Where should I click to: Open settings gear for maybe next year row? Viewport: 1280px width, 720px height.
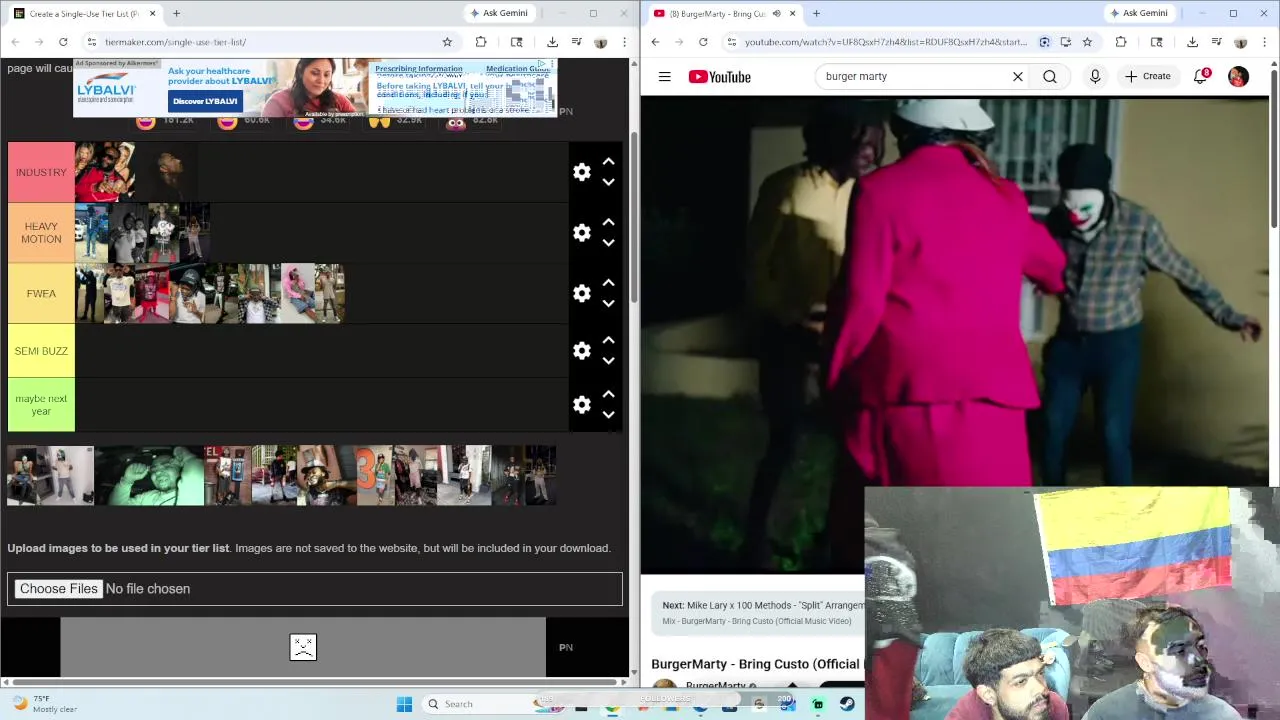[x=582, y=404]
